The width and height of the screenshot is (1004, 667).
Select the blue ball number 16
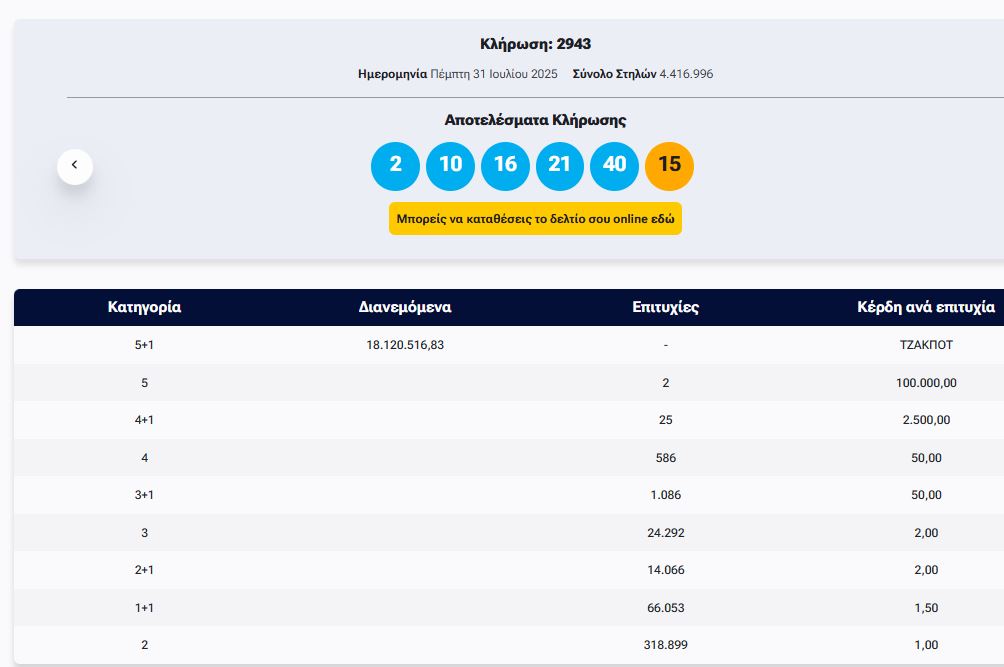pos(505,166)
